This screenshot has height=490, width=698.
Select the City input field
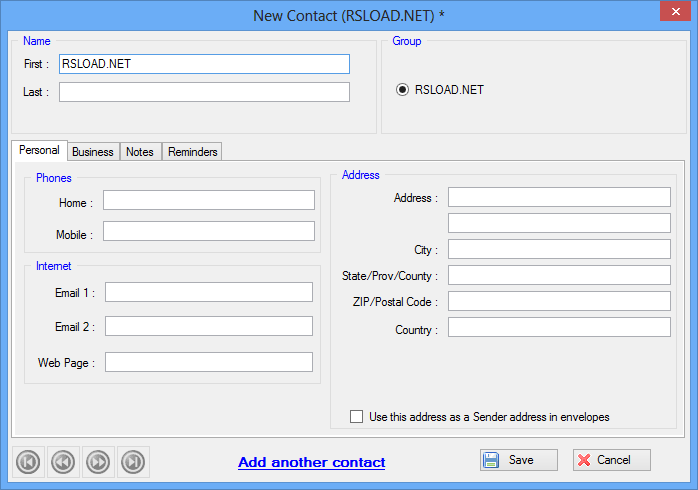click(x=559, y=249)
